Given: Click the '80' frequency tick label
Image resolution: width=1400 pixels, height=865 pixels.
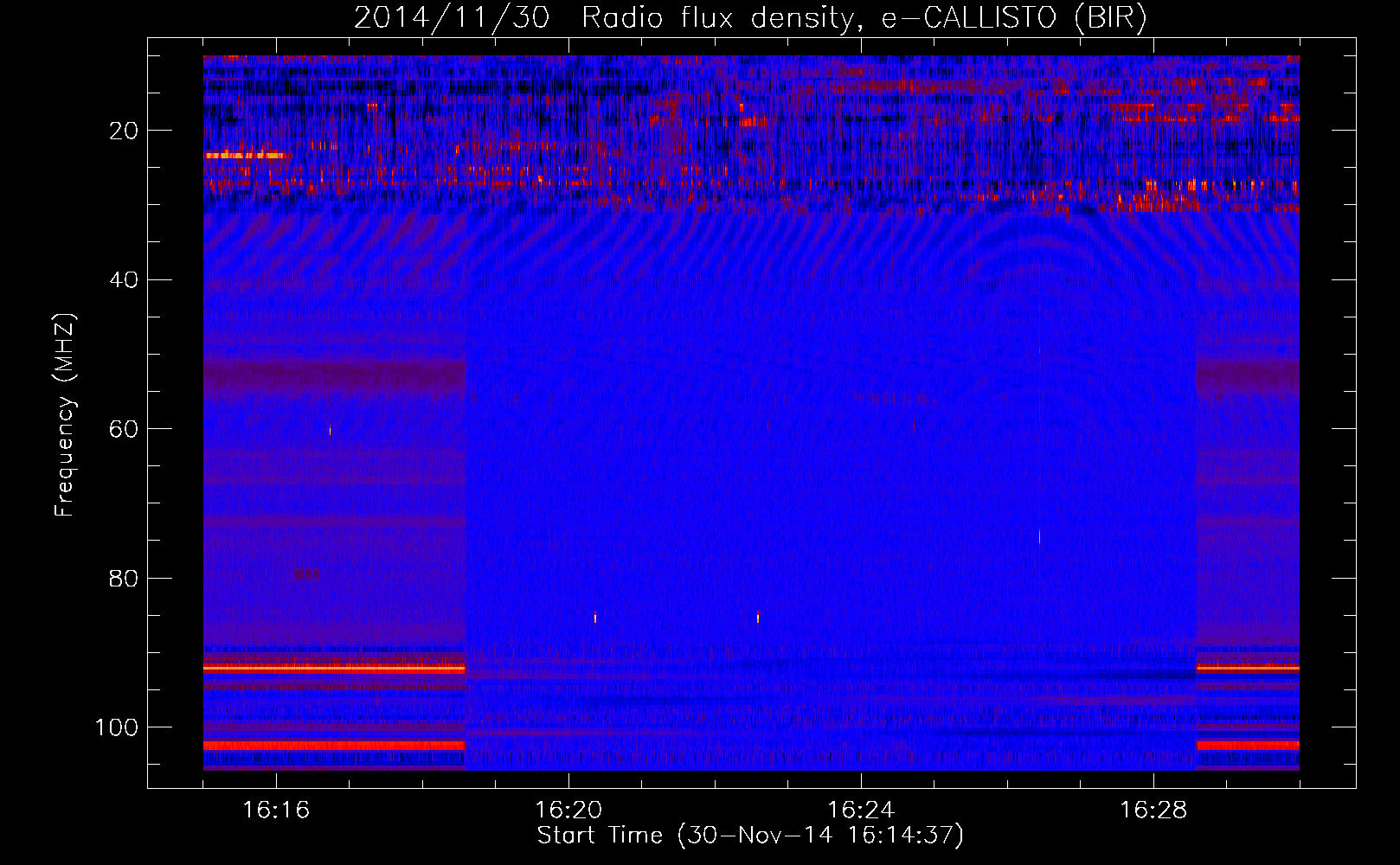Looking at the screenshot, I should coord(124,579).
